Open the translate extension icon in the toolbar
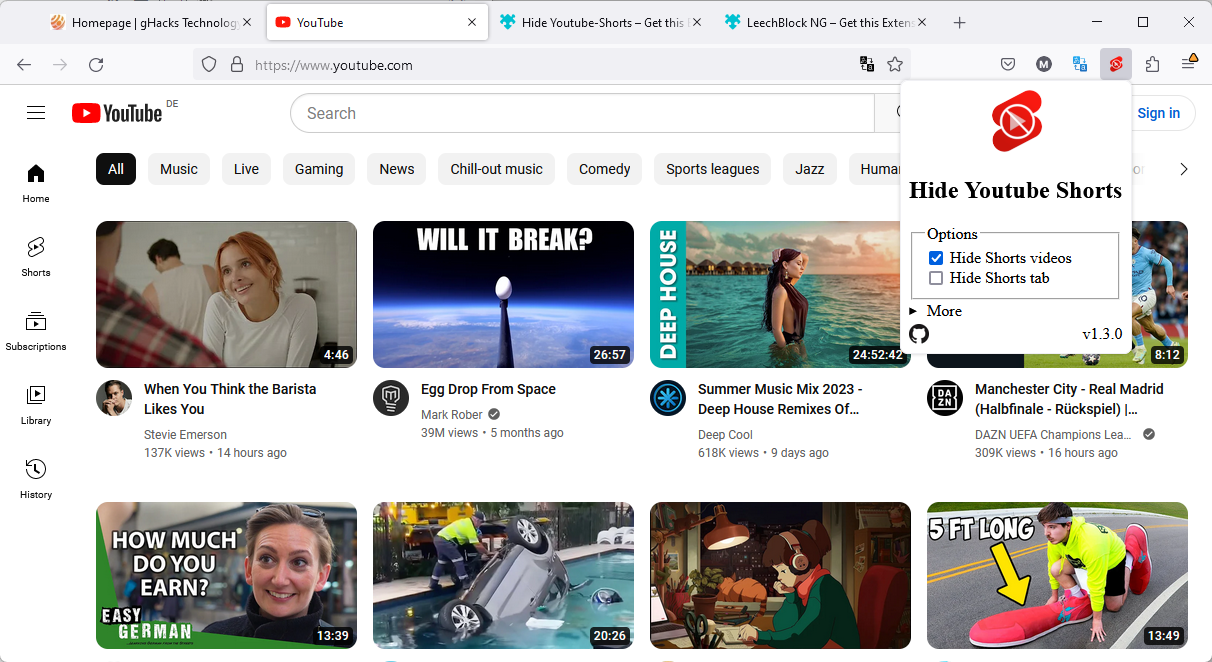Screen dimensions: 1212x662 click(1080, 63)
